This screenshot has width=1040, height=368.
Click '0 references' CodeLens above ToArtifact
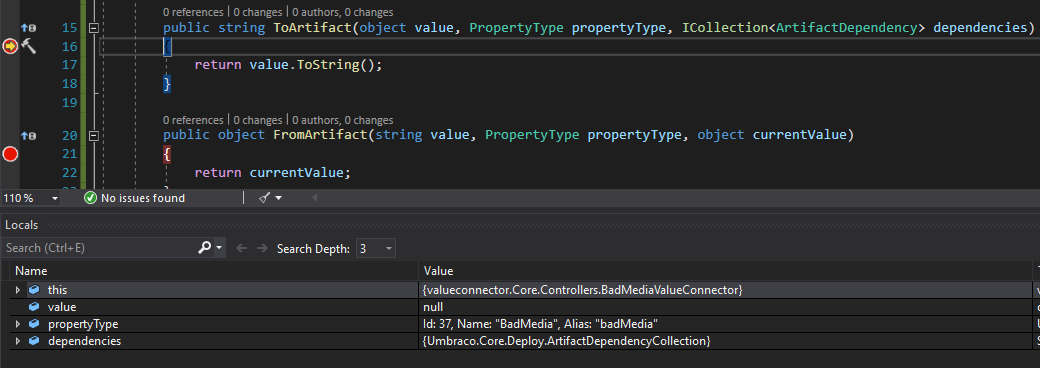coord(193,12)
